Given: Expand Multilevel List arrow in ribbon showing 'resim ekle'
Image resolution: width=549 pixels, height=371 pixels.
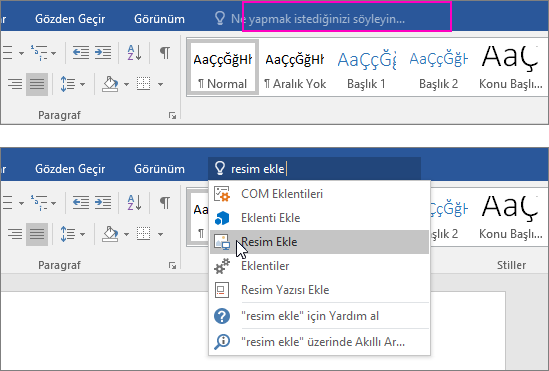Looking at the screenshot, I should 54,203.
